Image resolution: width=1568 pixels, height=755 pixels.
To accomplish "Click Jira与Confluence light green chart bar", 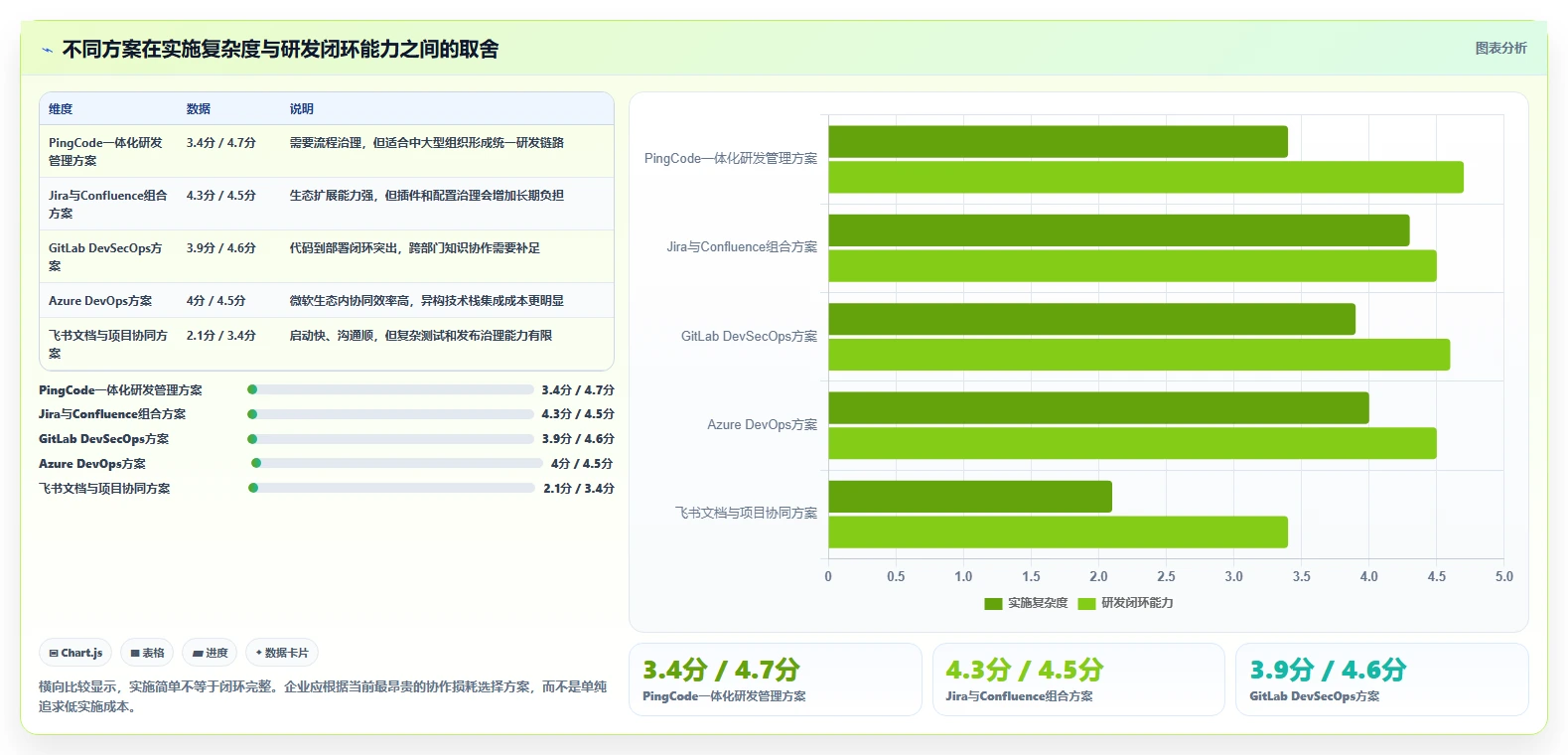I will click(1132, 265).
